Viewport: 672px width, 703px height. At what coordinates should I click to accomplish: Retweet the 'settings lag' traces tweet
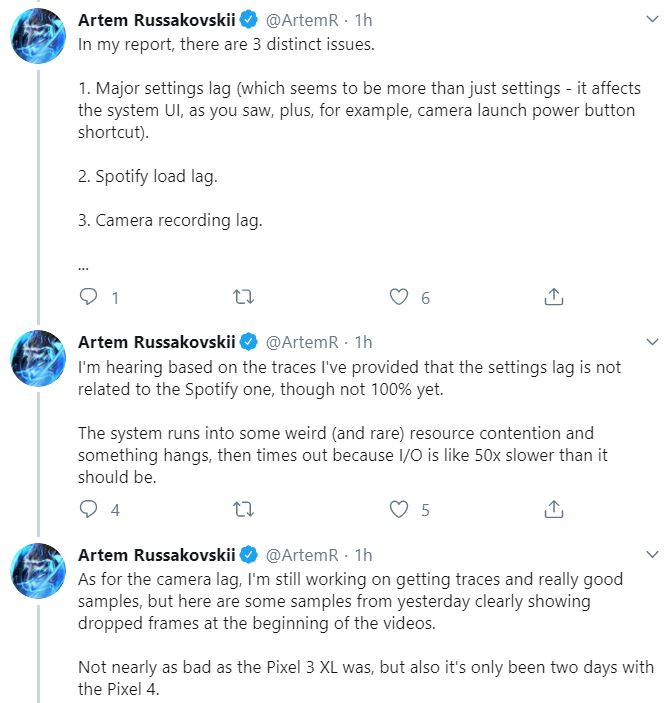(243, 509)
